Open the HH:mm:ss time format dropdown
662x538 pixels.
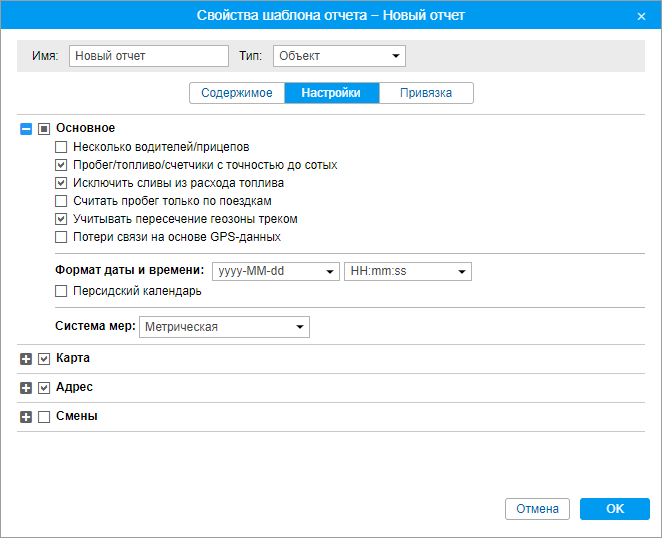(x=407, y=271)
